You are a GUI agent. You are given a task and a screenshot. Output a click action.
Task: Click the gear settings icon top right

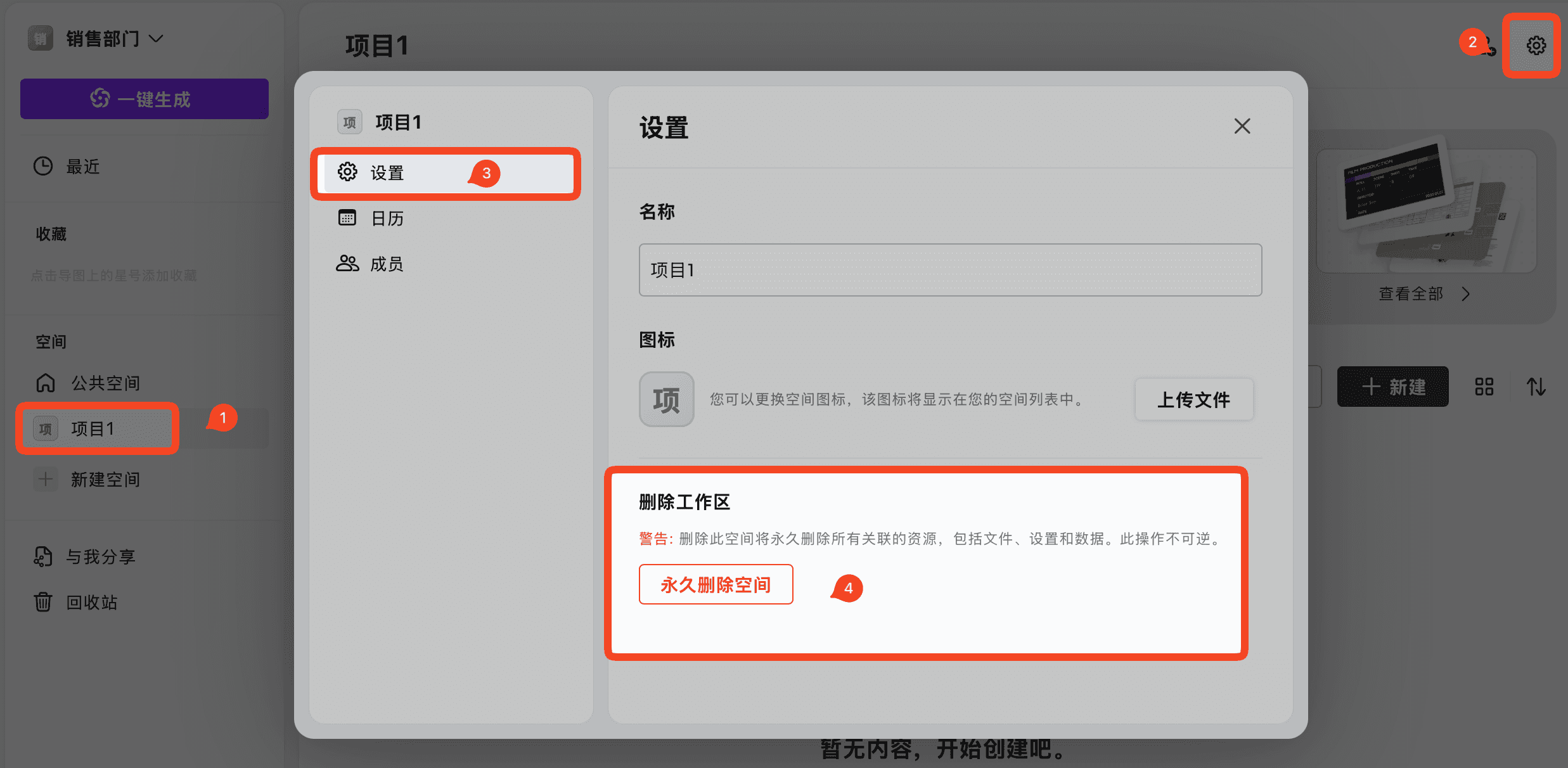tap(1536, 46)
